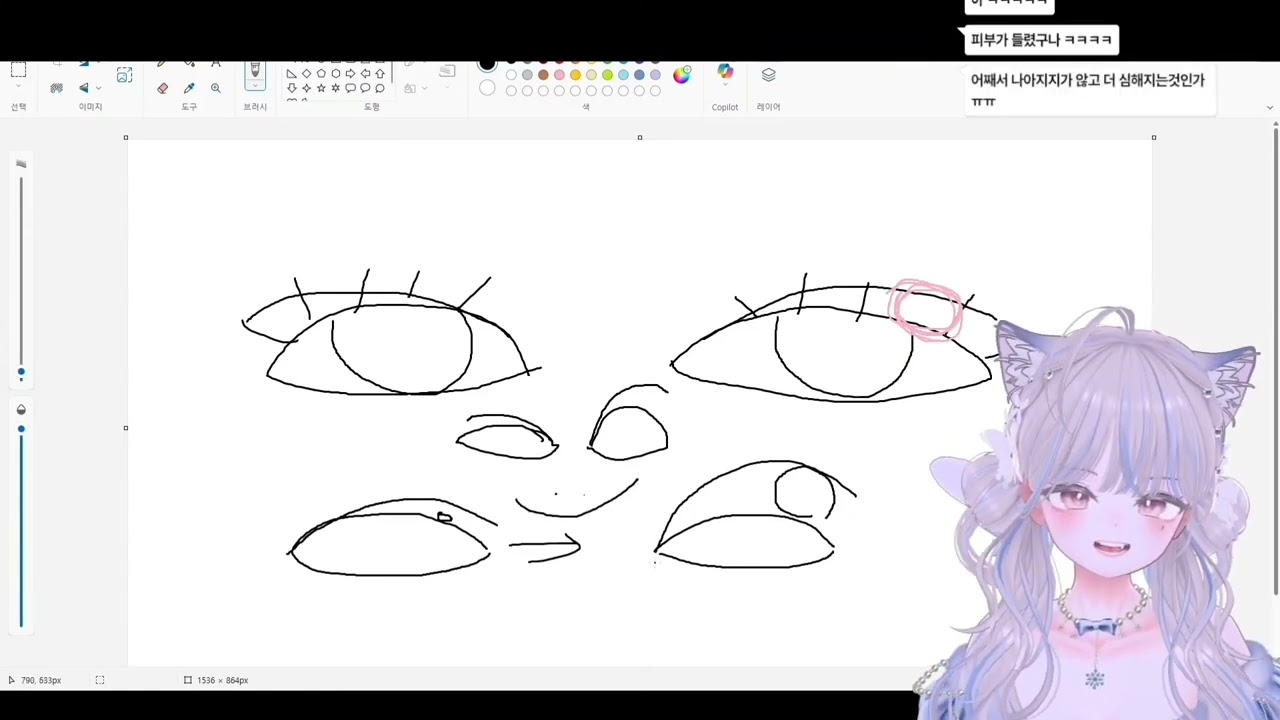This screenshot has width=1280, height=720.
Task: Select the rectangular selection tool
Action: [18, 70]
